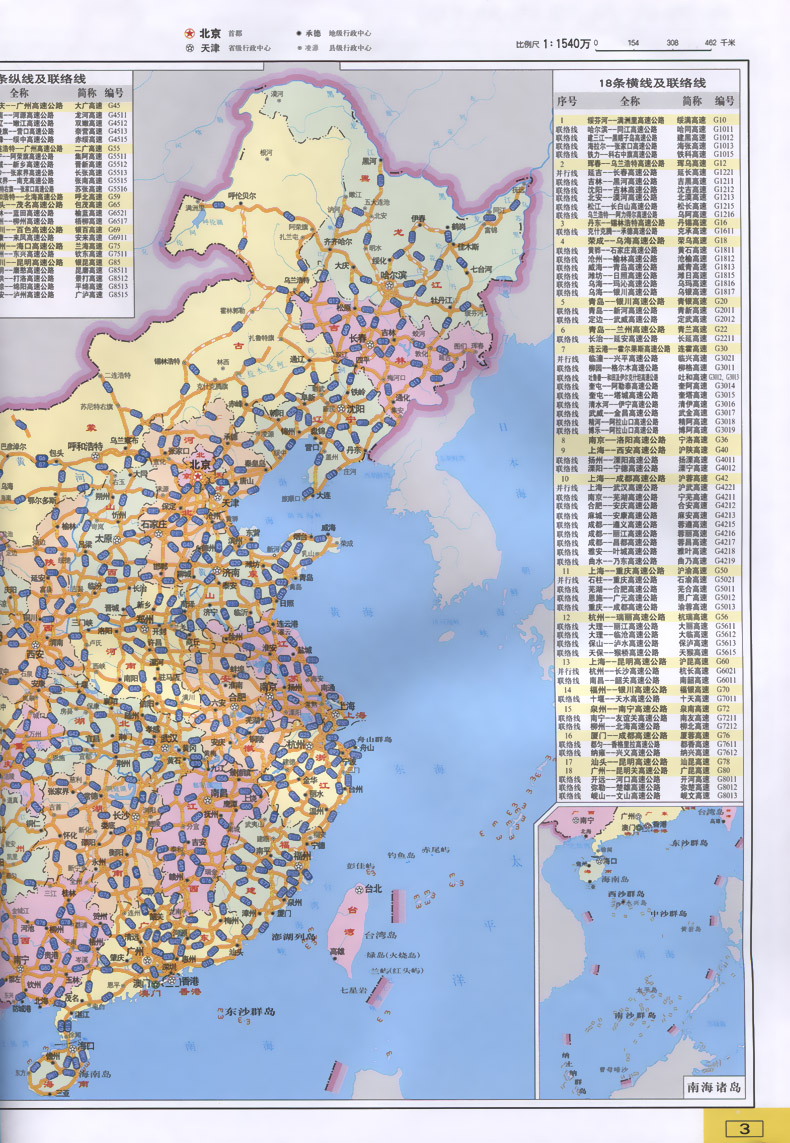The height and width of the screenshot is (1143, 790).
Task: Click the 钓鱼岛 island label
Action: (401, 855)
